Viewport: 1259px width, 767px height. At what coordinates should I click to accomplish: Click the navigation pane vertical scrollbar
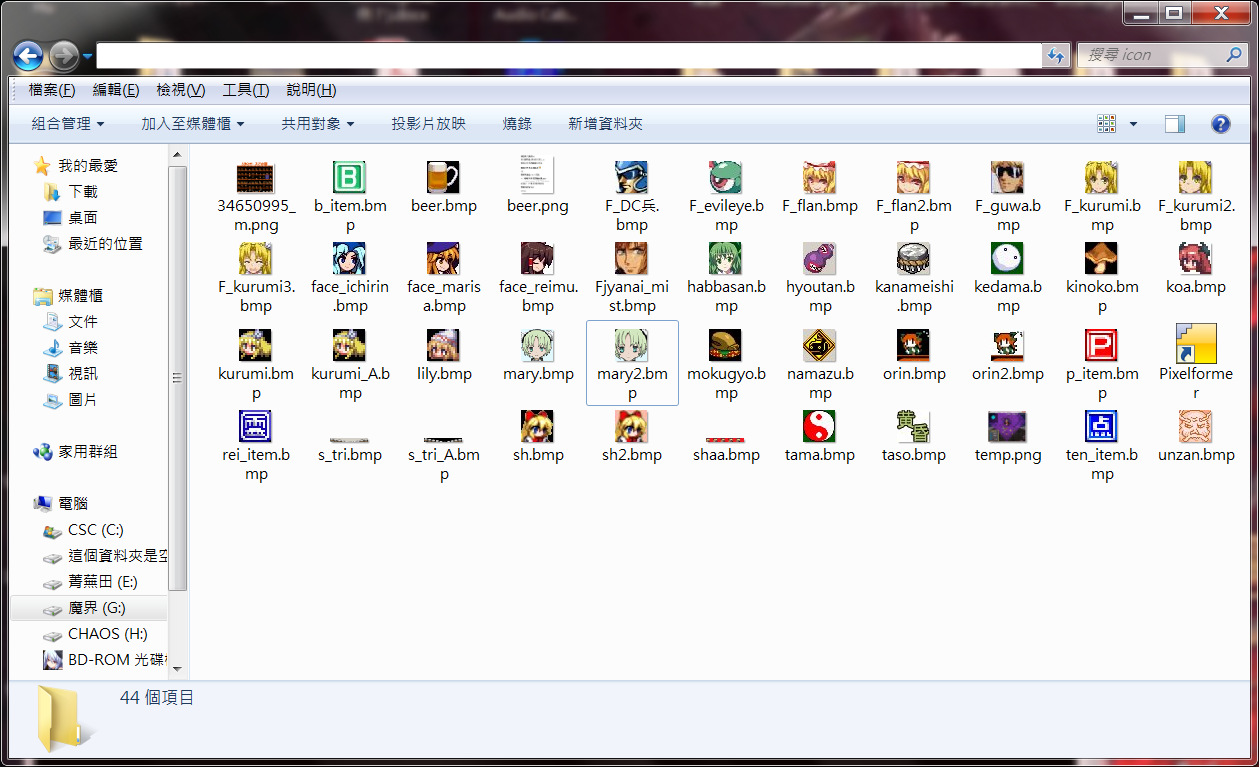(x=177, y=380)
